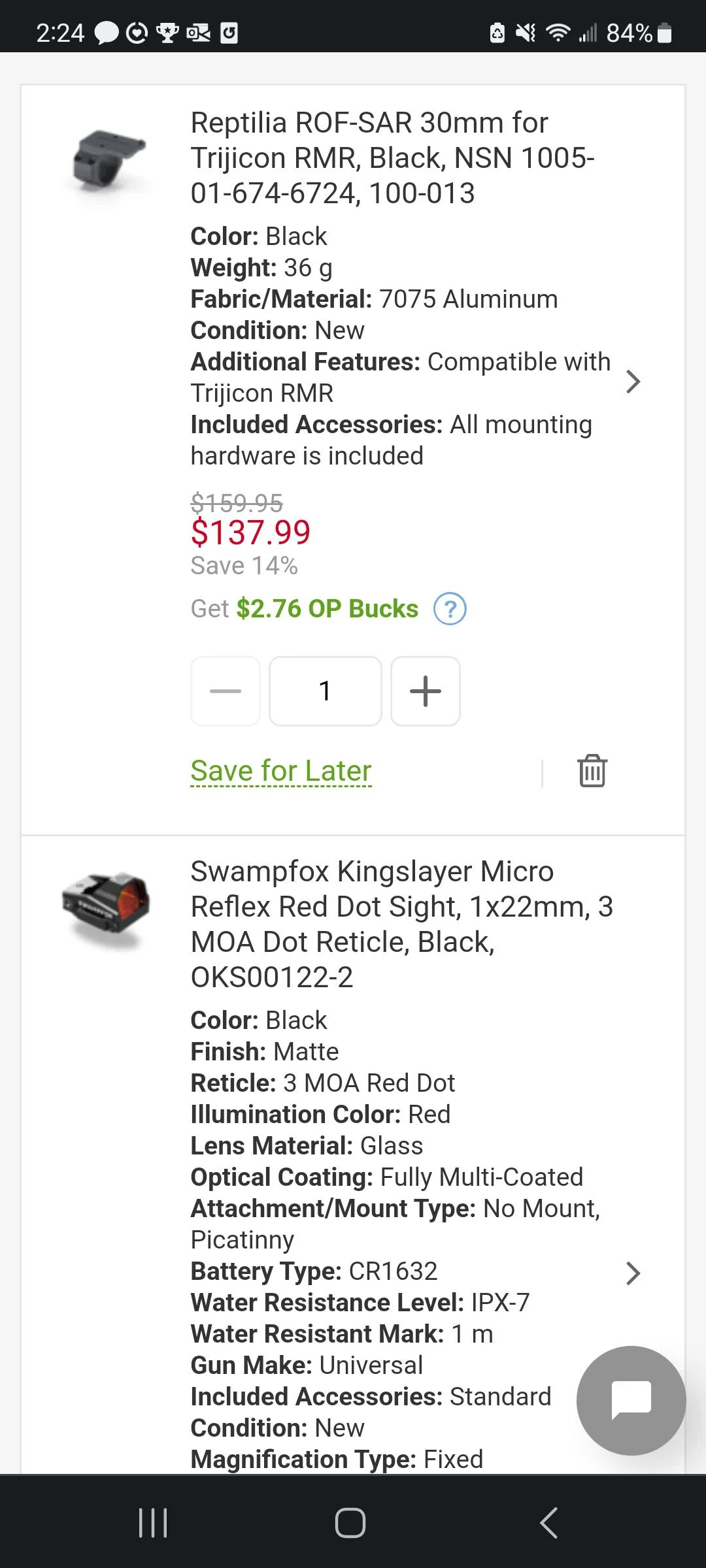Viewport: 706px width, 1568px height.
Task: Open the OP Bucks help tooltip
Action: pos(450,608)
